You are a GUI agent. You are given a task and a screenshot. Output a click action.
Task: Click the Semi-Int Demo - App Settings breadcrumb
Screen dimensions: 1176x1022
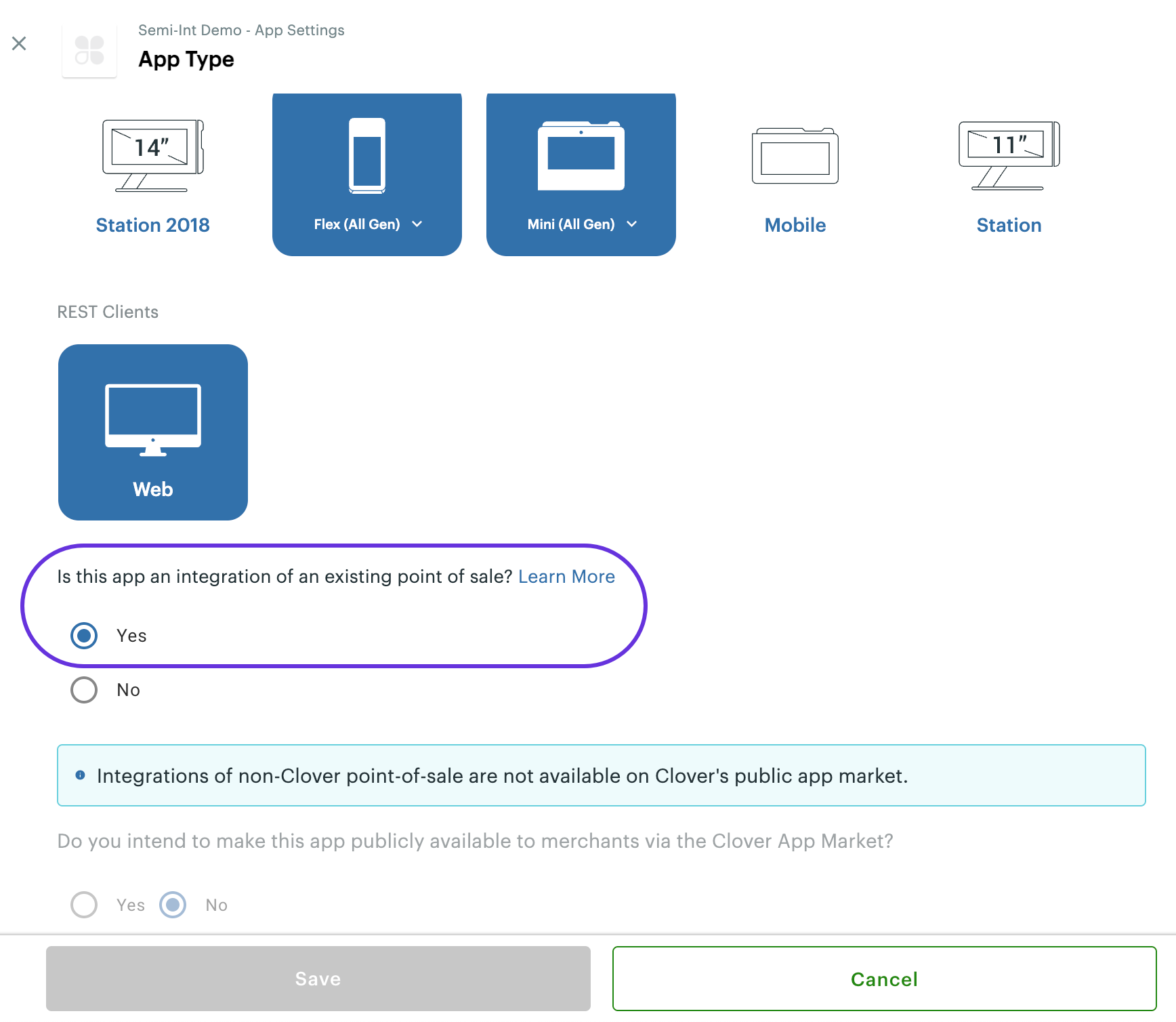point(241,30)
